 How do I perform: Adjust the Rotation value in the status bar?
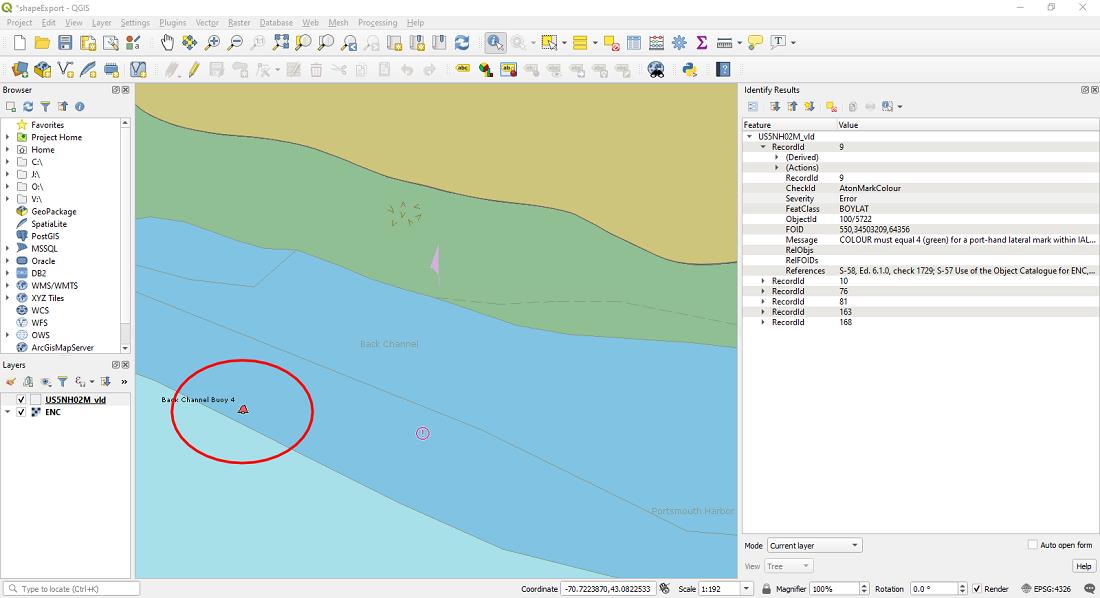pyautogui.click(x=931, y=588)
